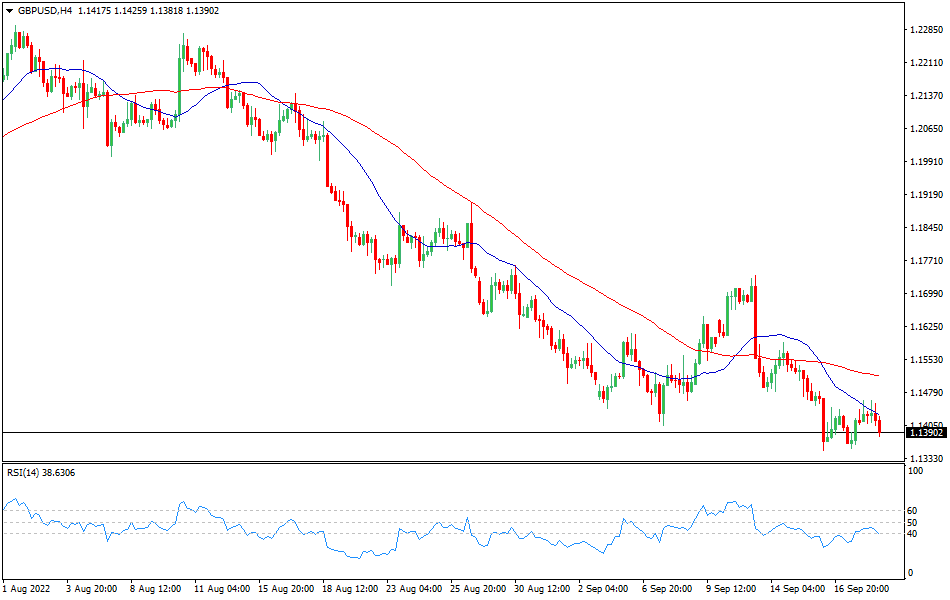
Task: Click the 1 Aug 2022 date label
Action: [28, 590]
